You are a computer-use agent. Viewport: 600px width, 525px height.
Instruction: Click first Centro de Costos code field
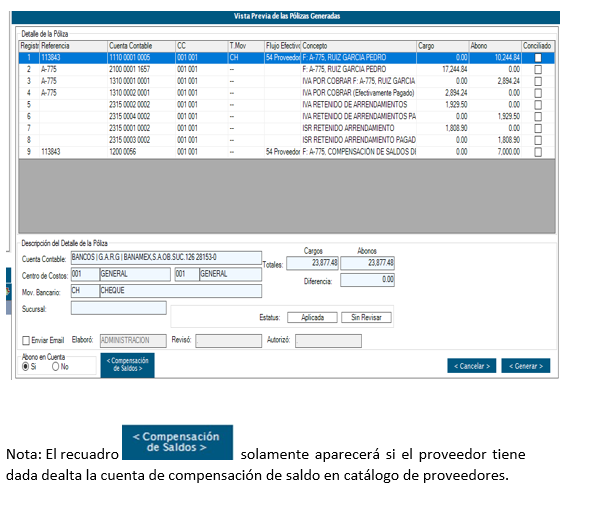85,274
